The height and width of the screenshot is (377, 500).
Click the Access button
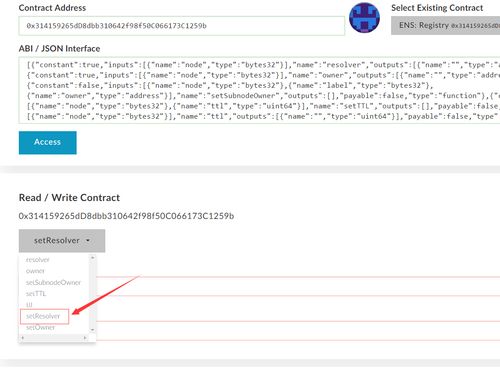pyautogui.click(x=48, y=142)
